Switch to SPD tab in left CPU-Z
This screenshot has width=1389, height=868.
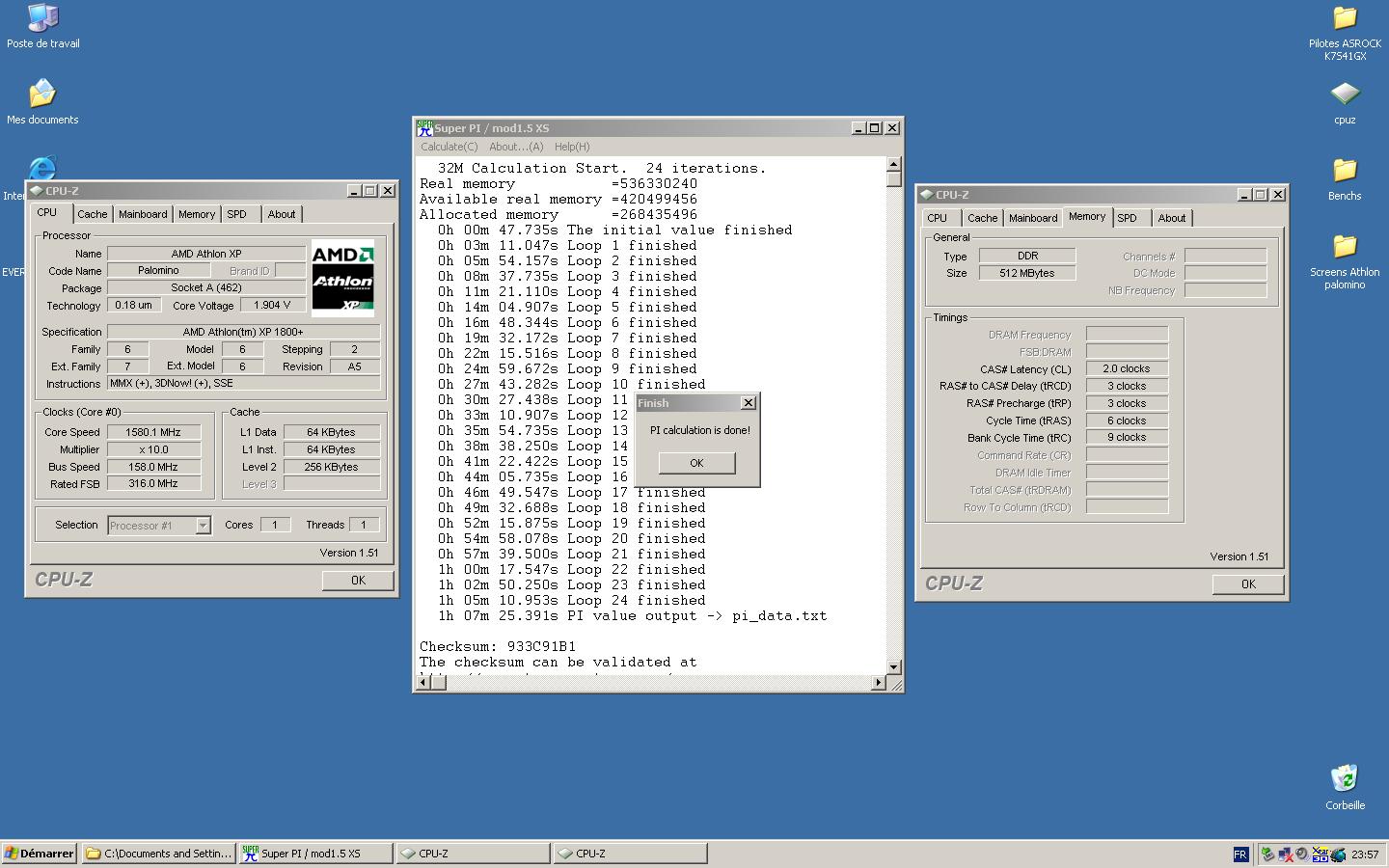pyautogui.click(x=237, y=214)
